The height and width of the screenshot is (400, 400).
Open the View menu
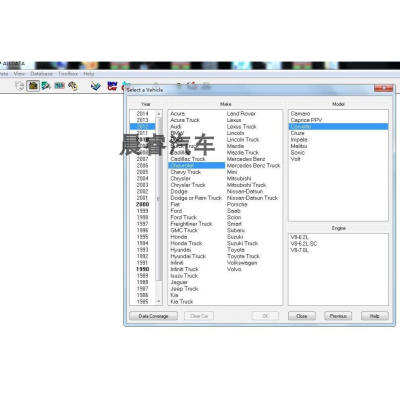(19, 74)
